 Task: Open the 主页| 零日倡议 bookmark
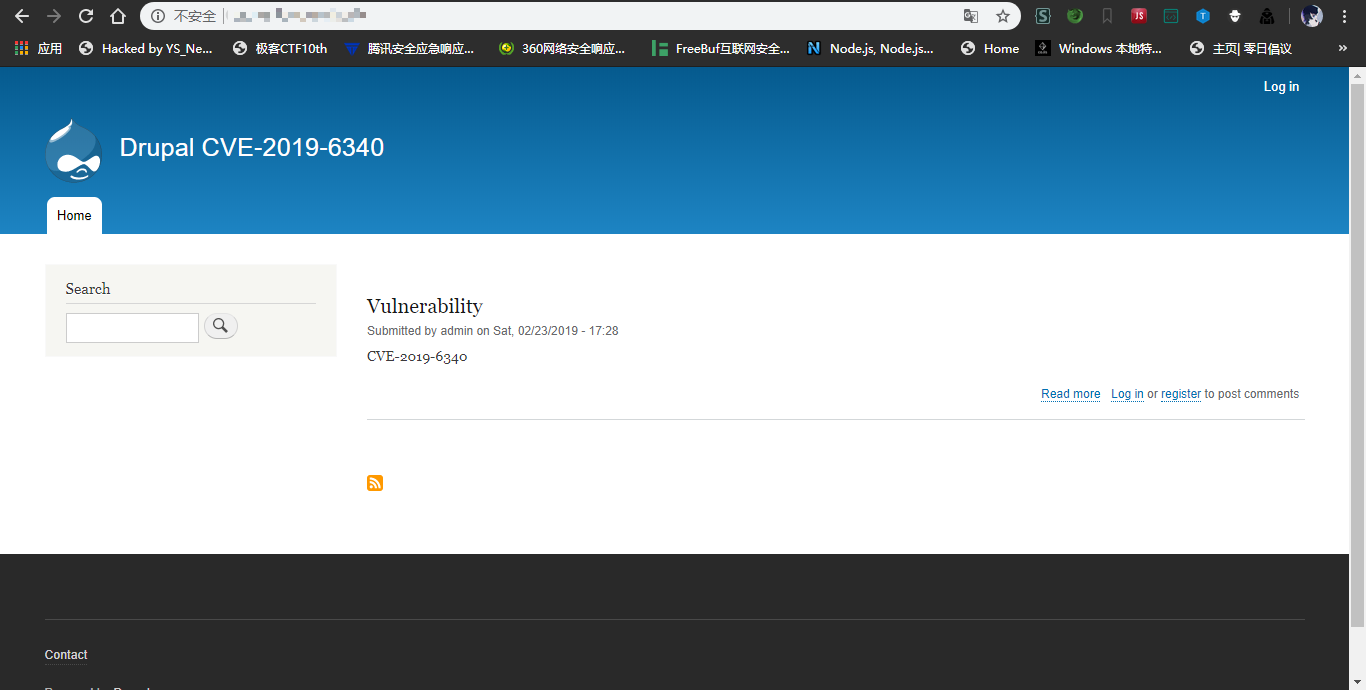[1241, 48]
